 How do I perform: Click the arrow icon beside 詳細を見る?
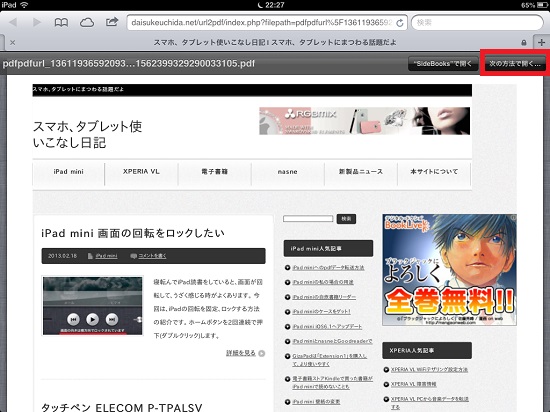262,353
